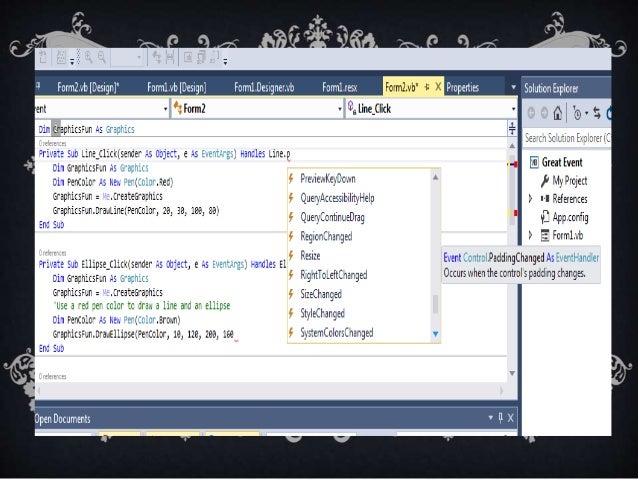
Task: Click the lightning icon beside PreviewKeyDown
Action: tap(292, 177)
